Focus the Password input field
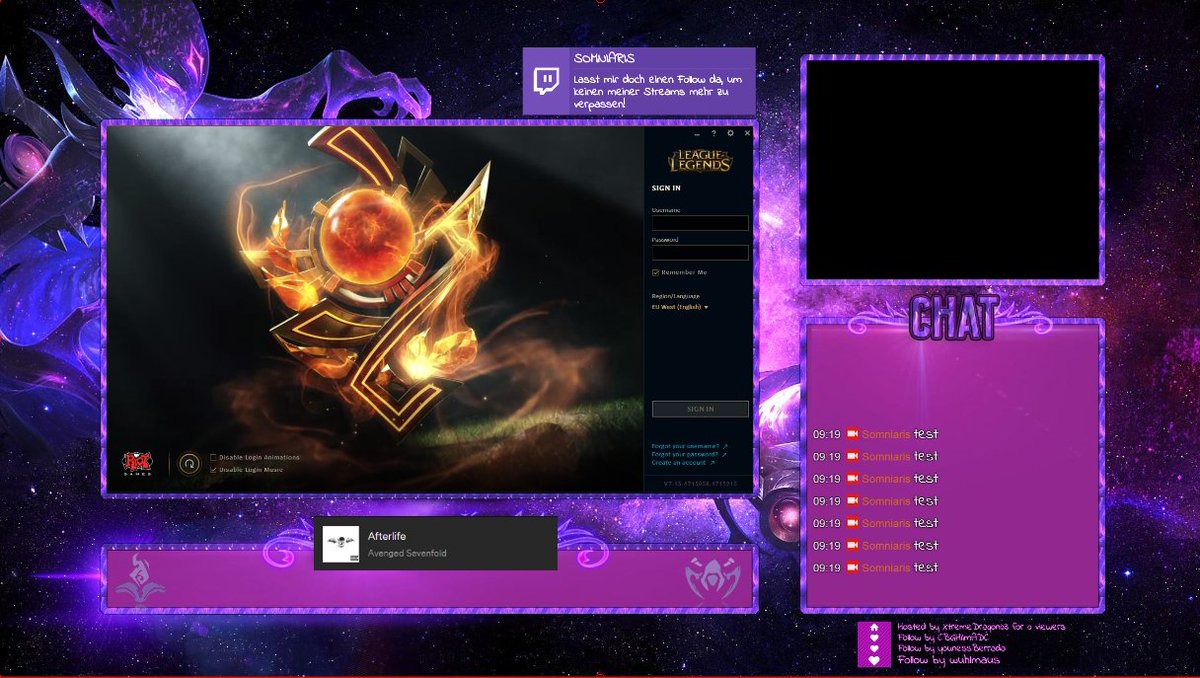The height and width of the screenshot is (678, 1200). (x=700, y=252)
